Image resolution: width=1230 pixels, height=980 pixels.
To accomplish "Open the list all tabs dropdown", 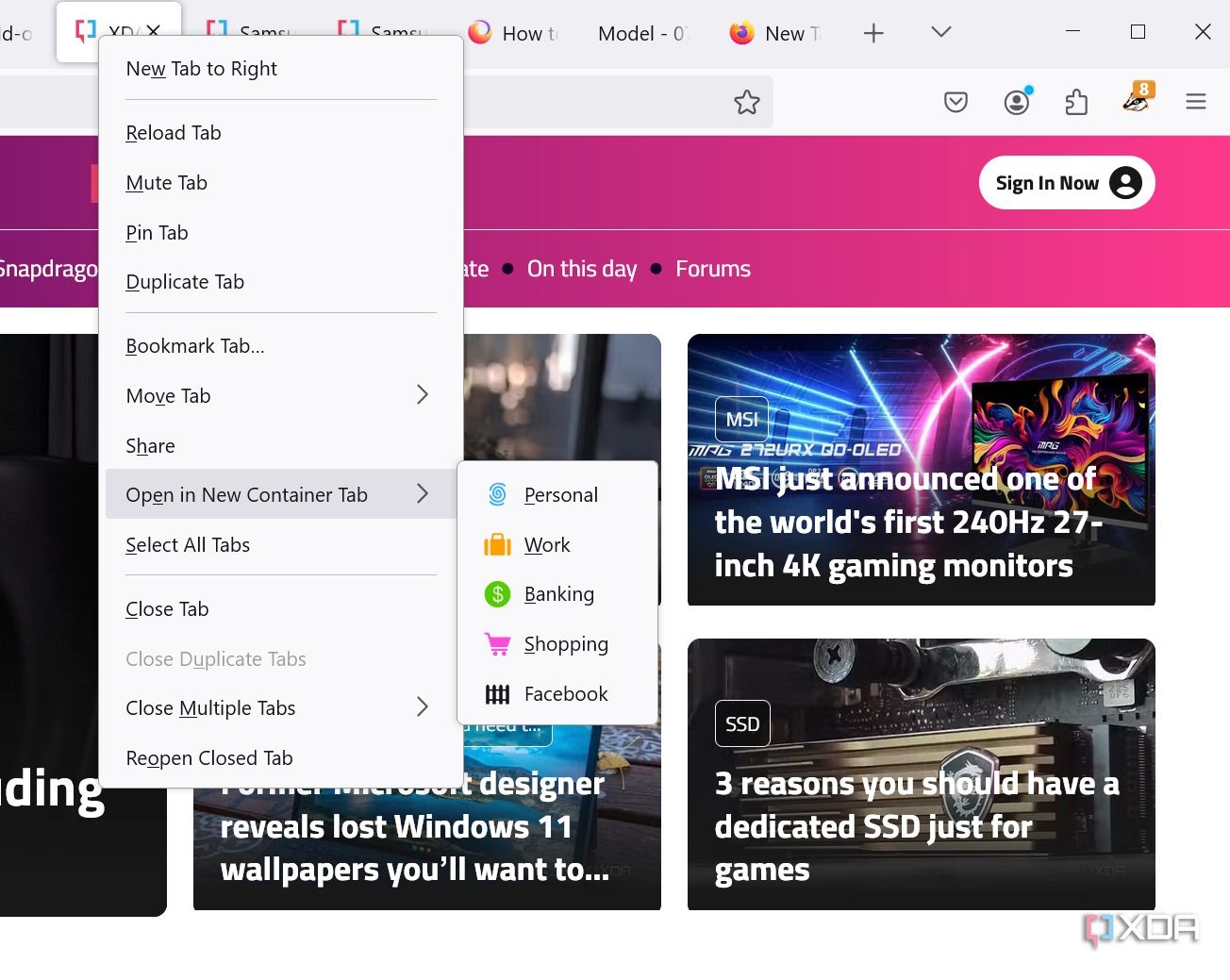I will 940,32.
